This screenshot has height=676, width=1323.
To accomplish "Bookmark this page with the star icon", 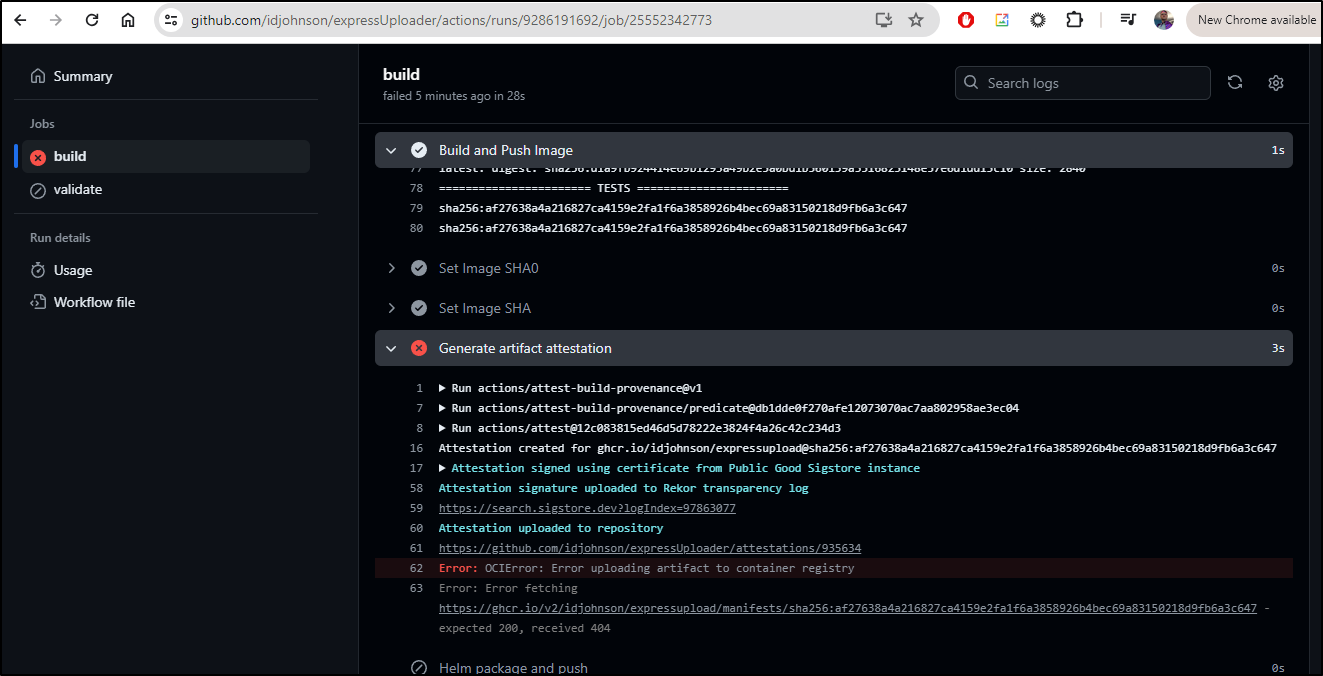I will (916, 20).
